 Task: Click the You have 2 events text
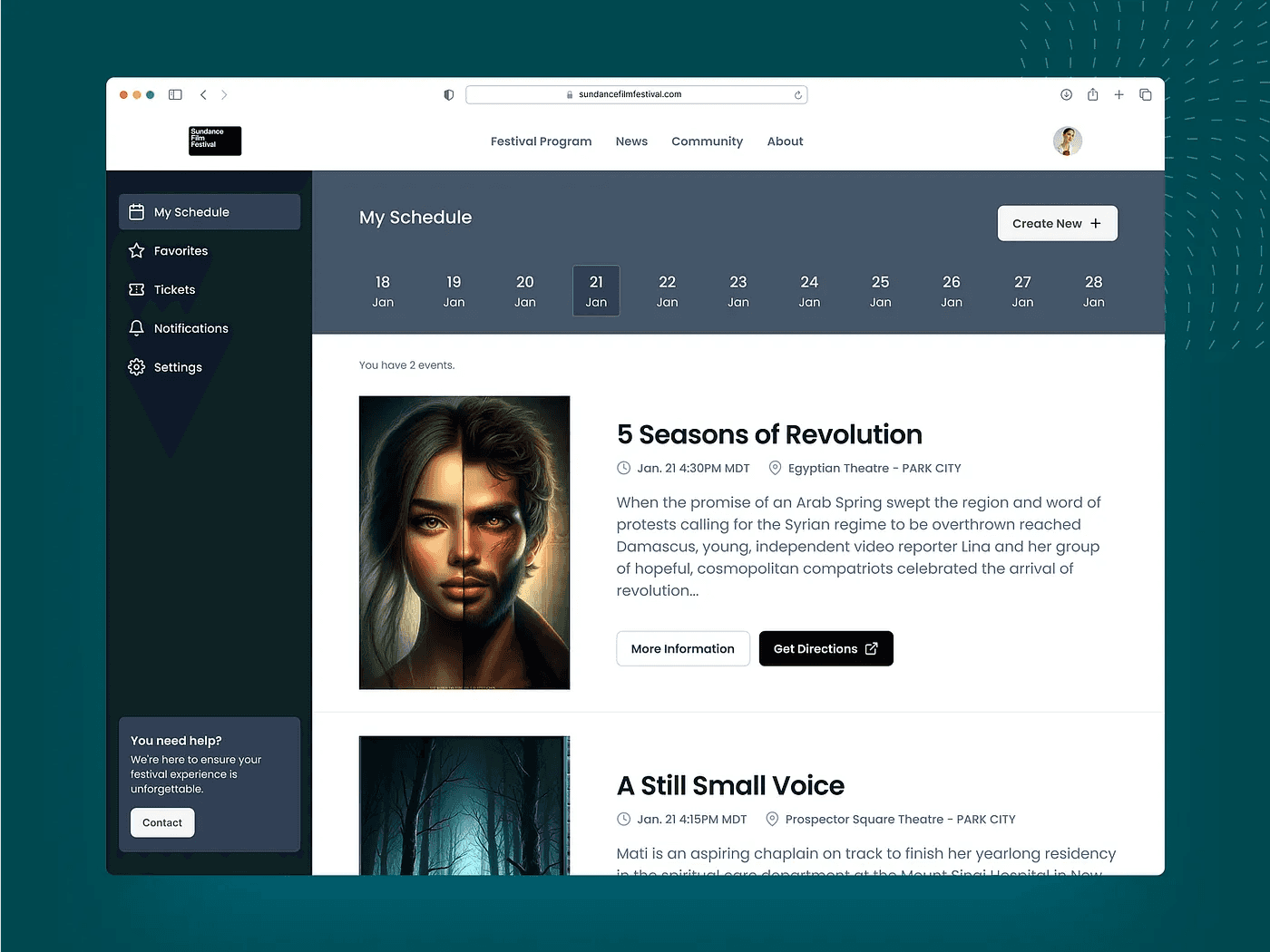(x=407, y=365)
